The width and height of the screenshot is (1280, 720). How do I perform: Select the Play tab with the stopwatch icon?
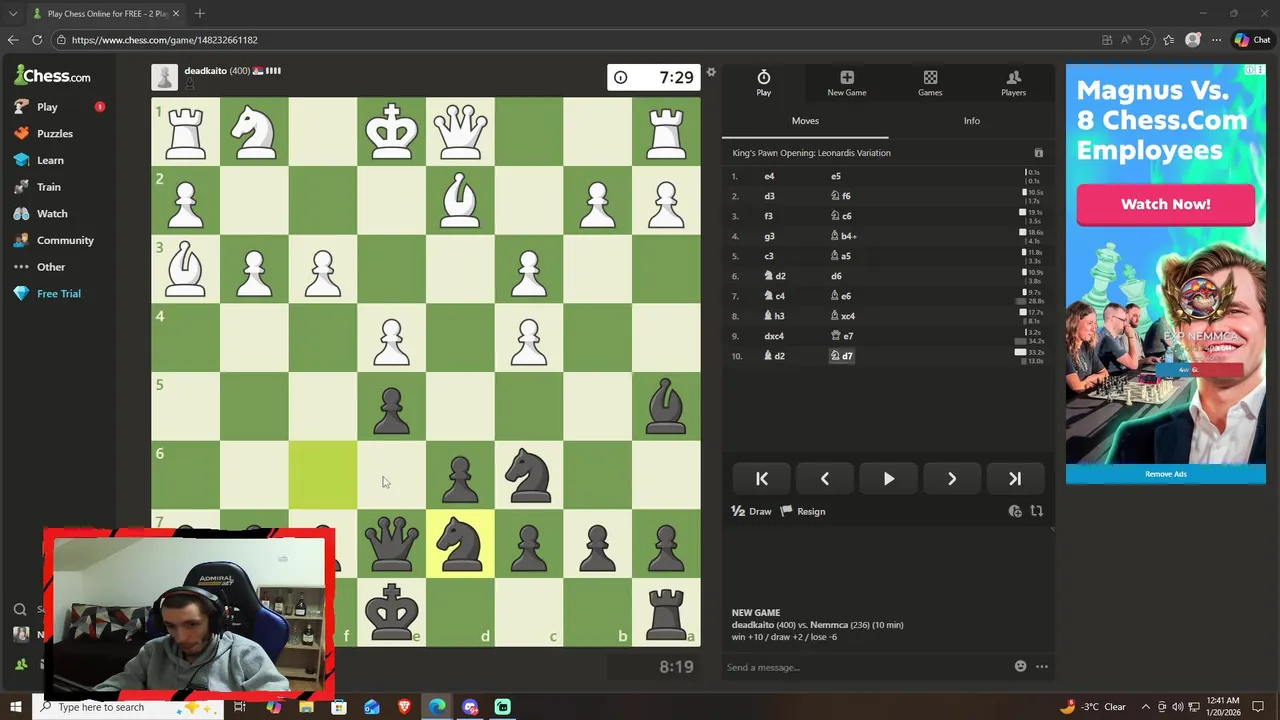(763, 83)
